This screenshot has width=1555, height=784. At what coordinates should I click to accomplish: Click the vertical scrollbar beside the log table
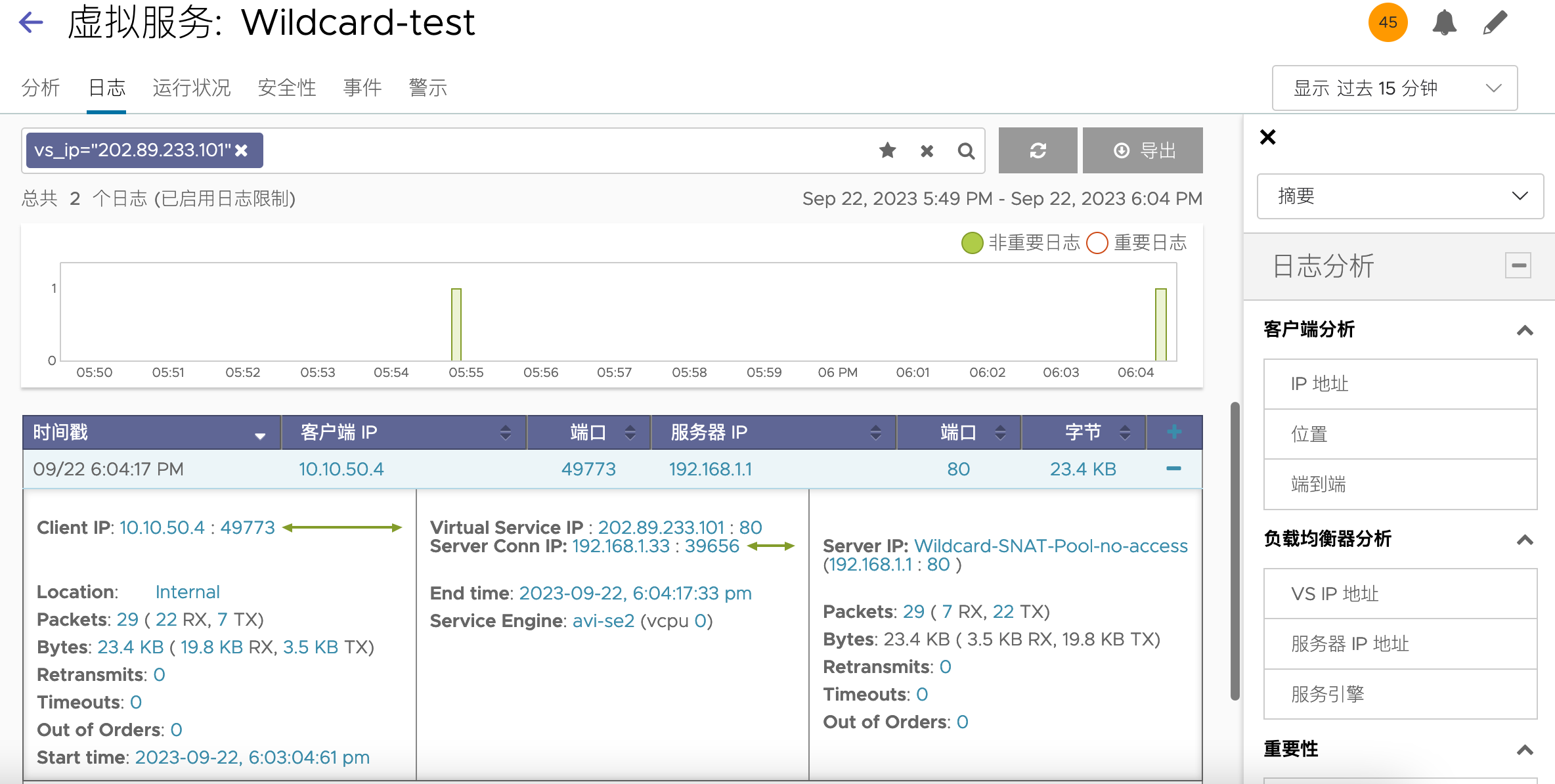[1235, 552]
